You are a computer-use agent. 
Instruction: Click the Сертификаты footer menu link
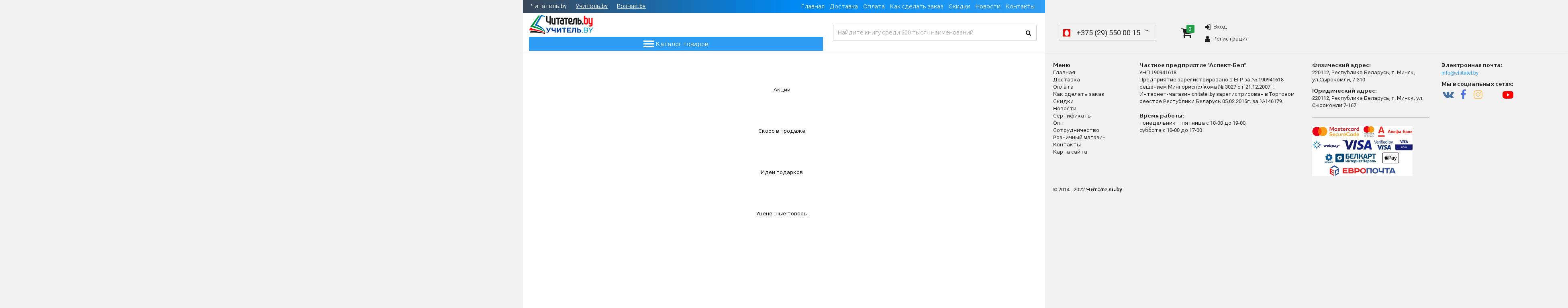click(1072, 116)
